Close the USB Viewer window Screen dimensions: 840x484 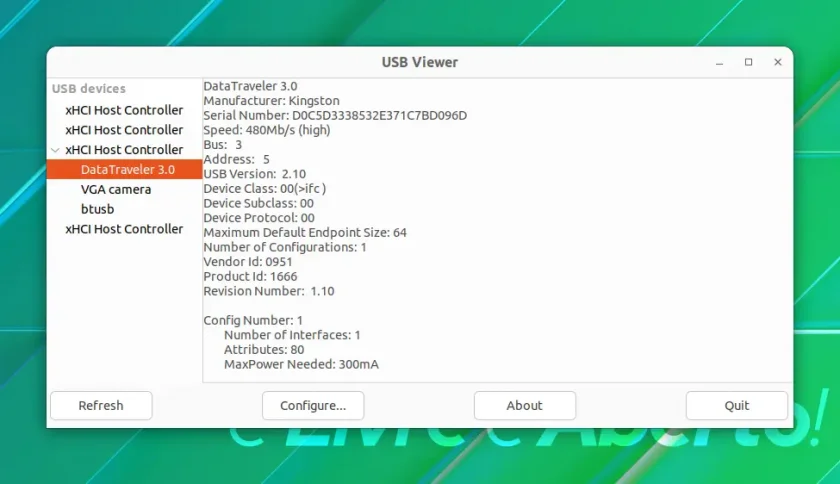tap(778, 62)
